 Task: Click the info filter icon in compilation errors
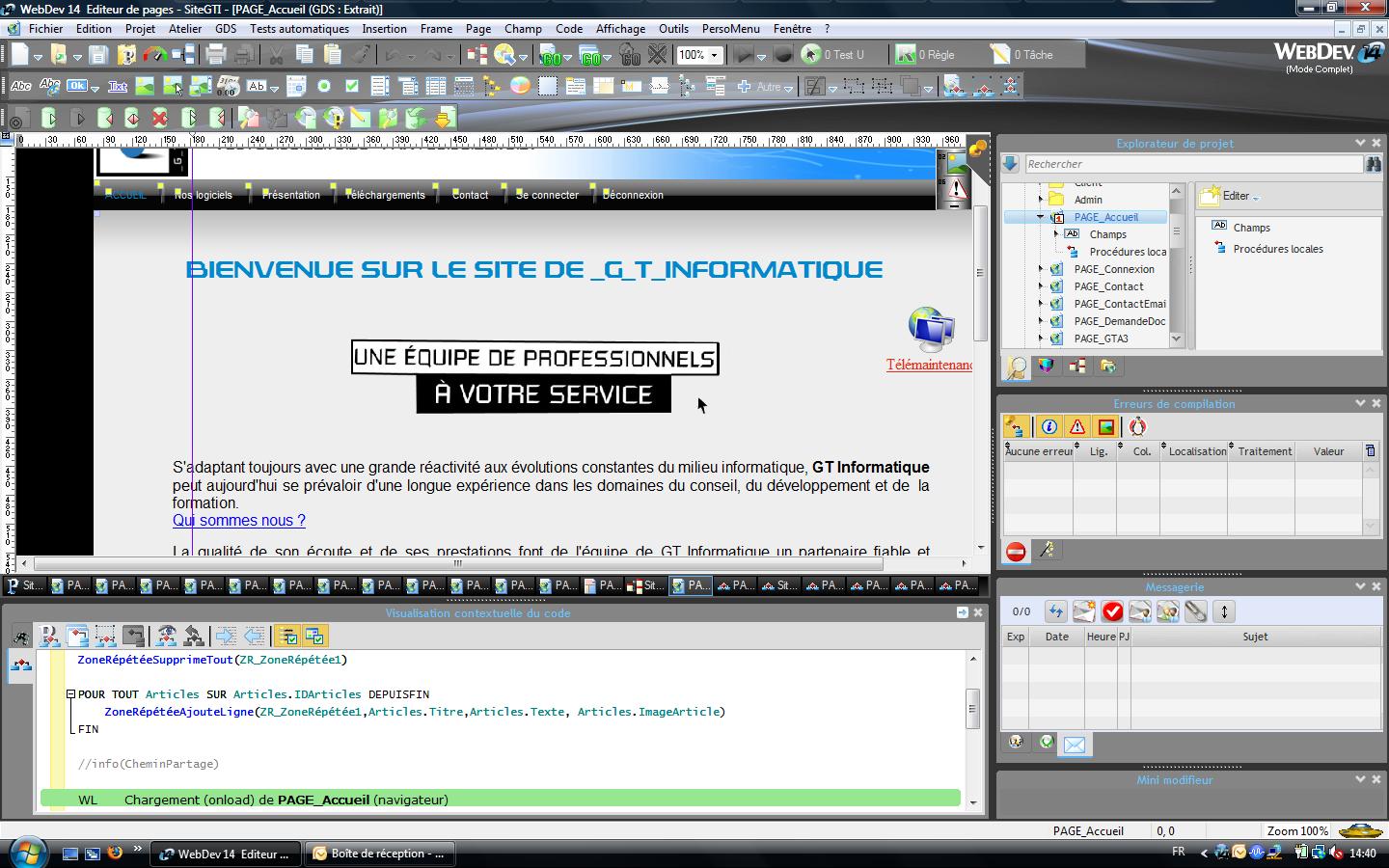(x=1049, y=427)
